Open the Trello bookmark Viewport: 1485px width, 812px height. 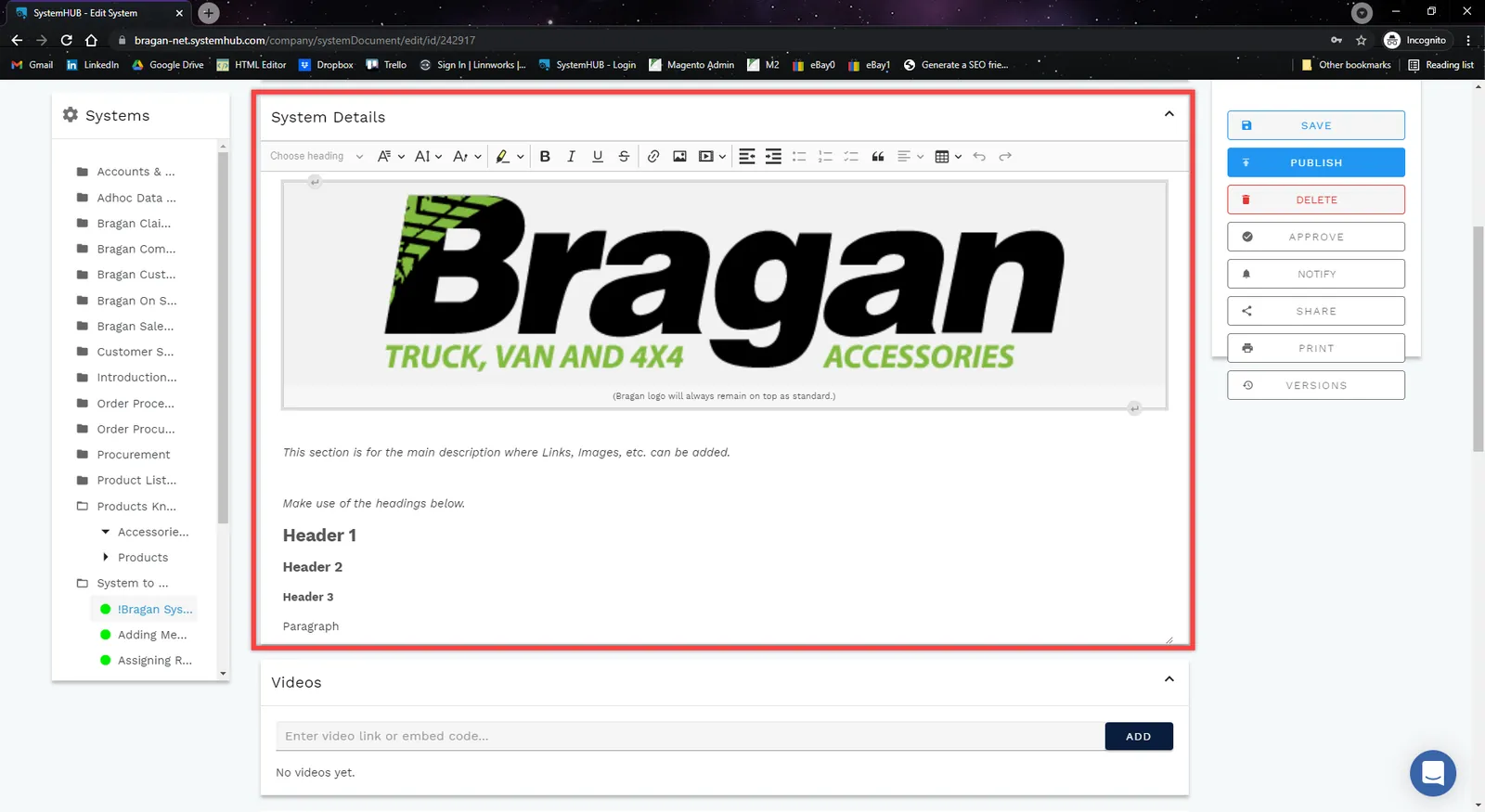coord(386,65)
